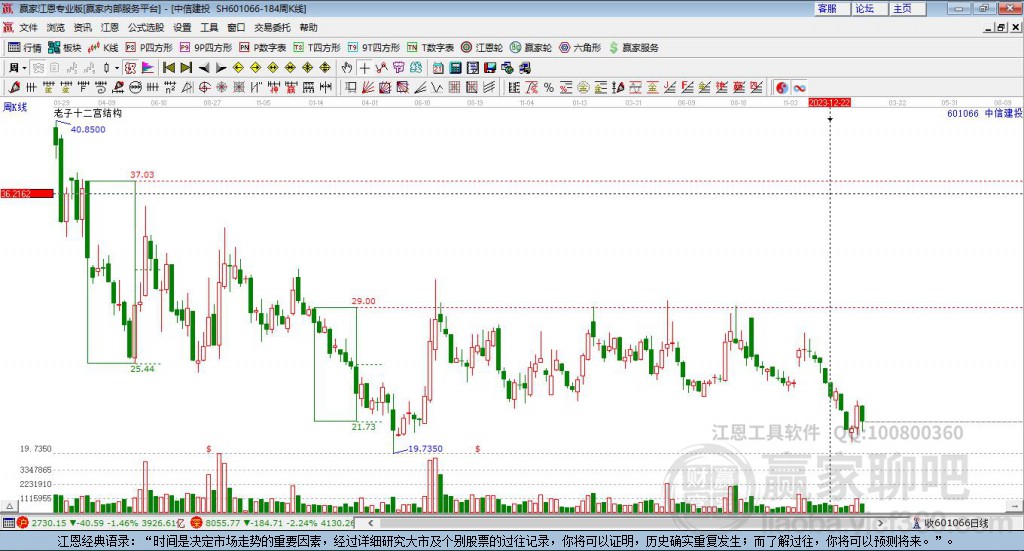Click the percent % tool icon
Image resolution: width=1024 pixels, height=551 pixels.
point(549,87)
